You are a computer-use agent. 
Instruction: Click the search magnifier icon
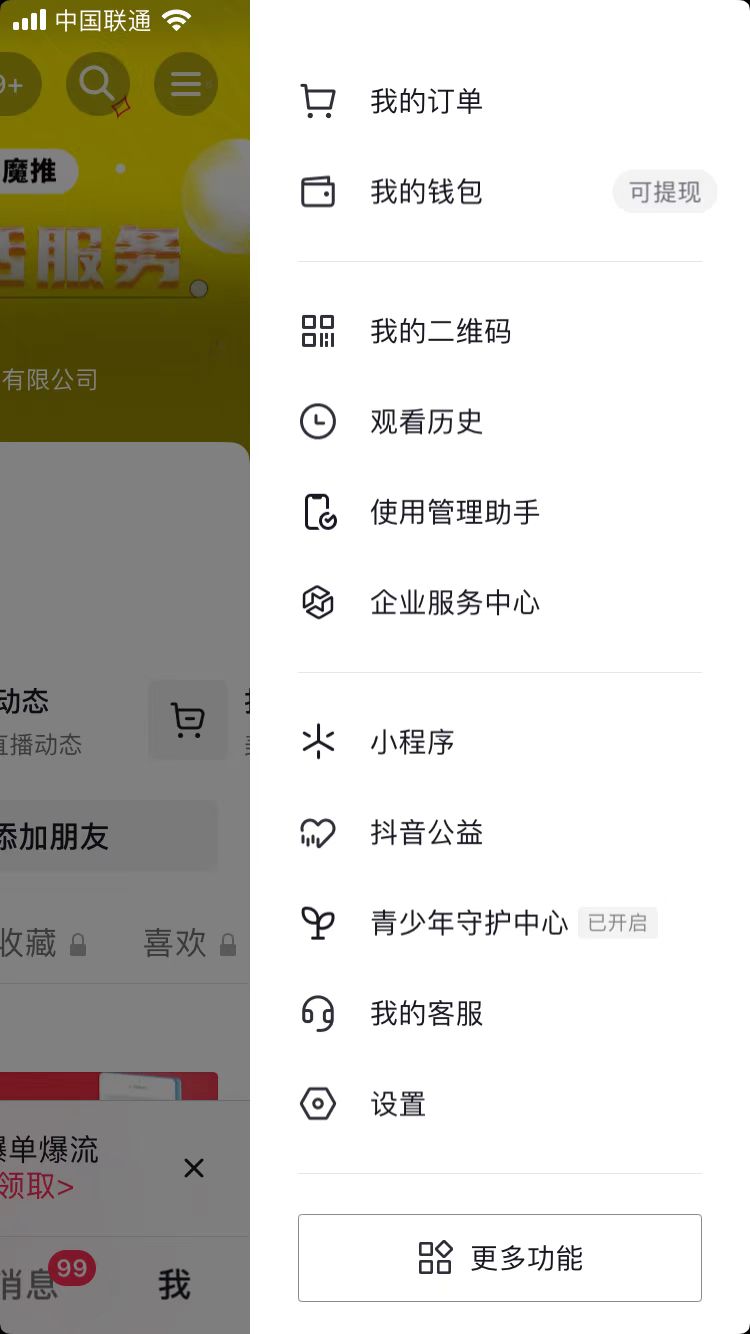pyautogui.click(x=97, y=84)
